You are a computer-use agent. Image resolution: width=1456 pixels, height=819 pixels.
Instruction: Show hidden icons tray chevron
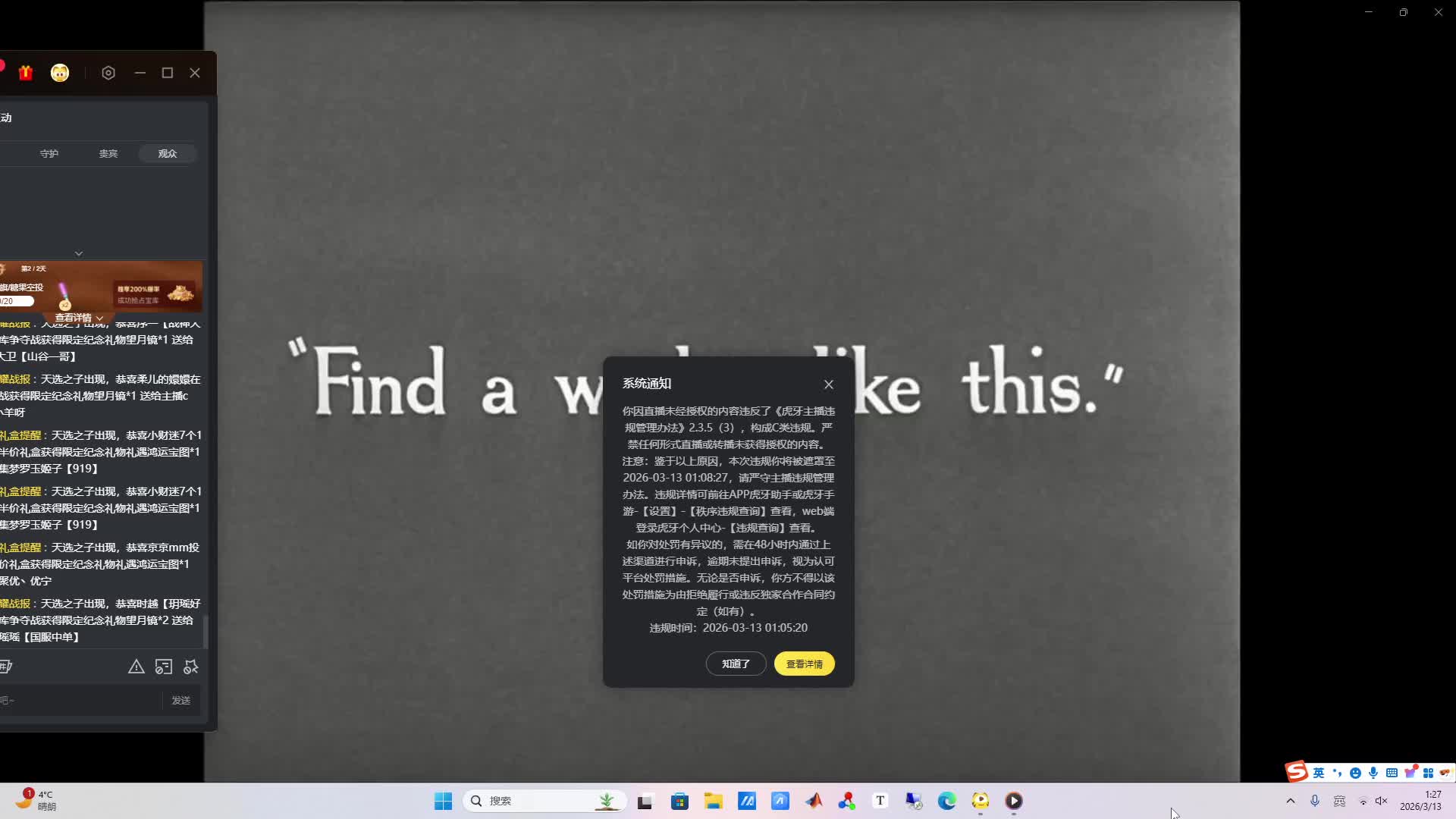tap(1290, 801)
